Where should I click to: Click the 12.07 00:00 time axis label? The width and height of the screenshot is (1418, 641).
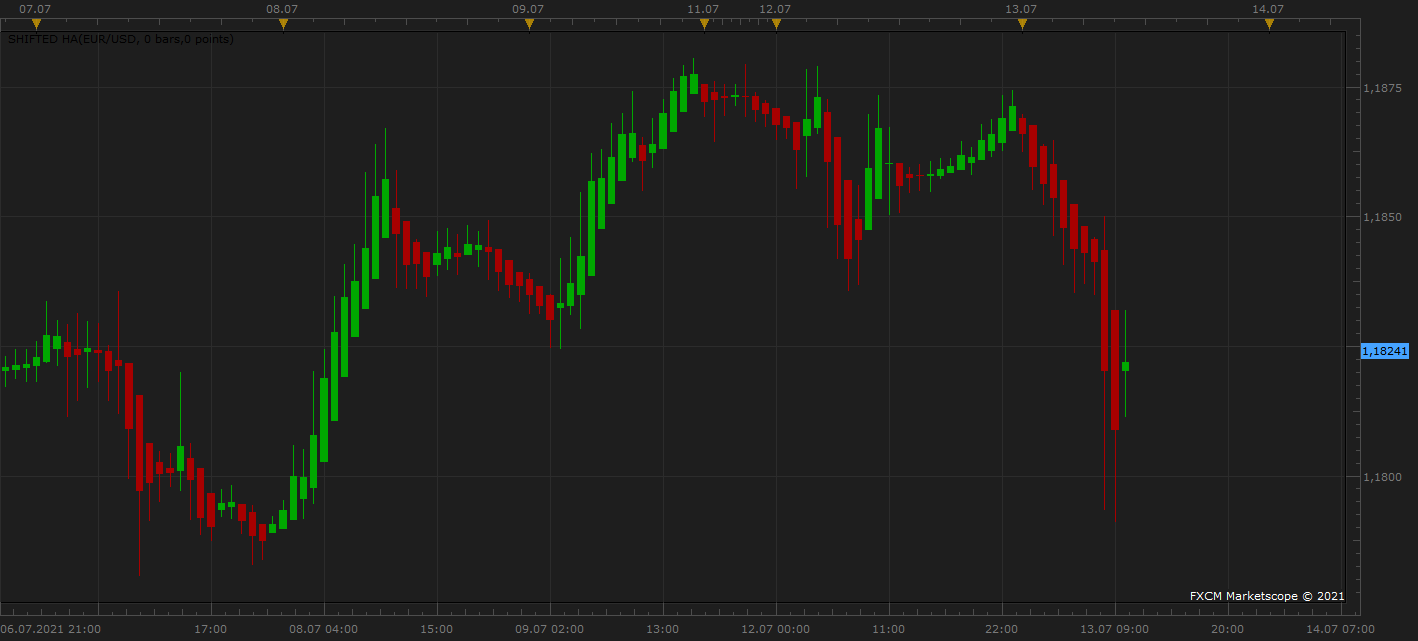(775, 629)
